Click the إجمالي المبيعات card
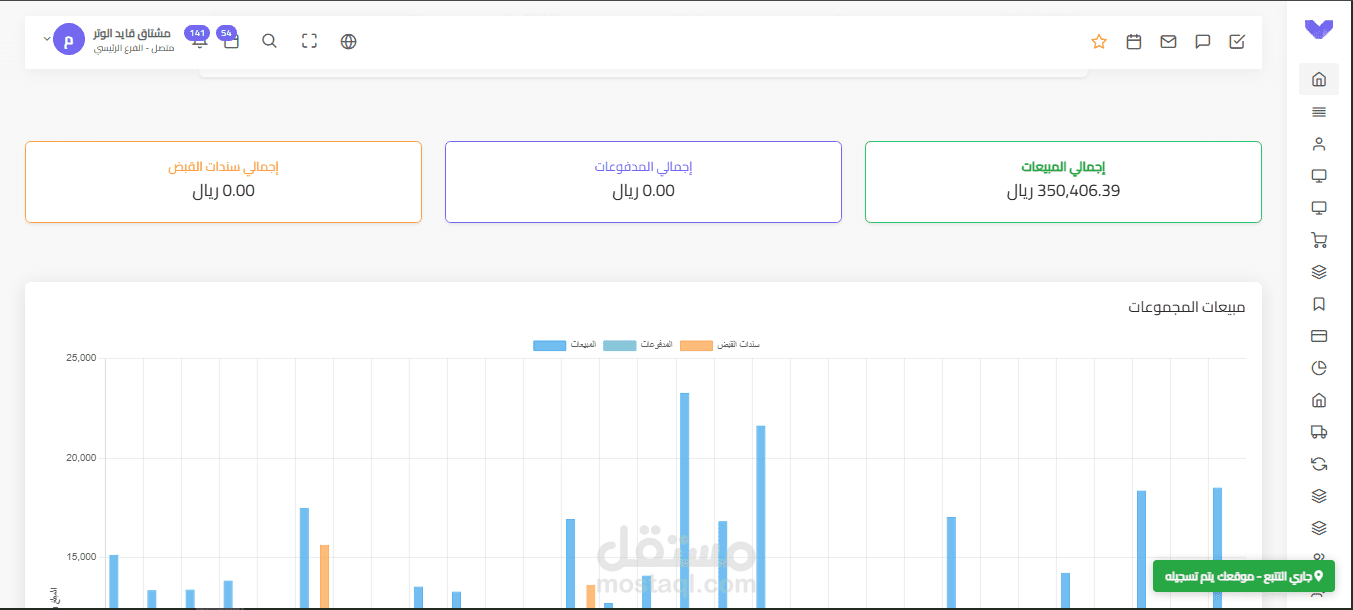 click(x=1063, y=182)
